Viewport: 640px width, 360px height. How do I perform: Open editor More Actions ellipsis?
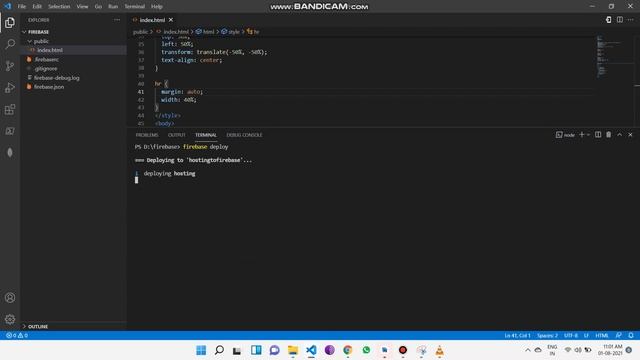(x=631, y=20)
